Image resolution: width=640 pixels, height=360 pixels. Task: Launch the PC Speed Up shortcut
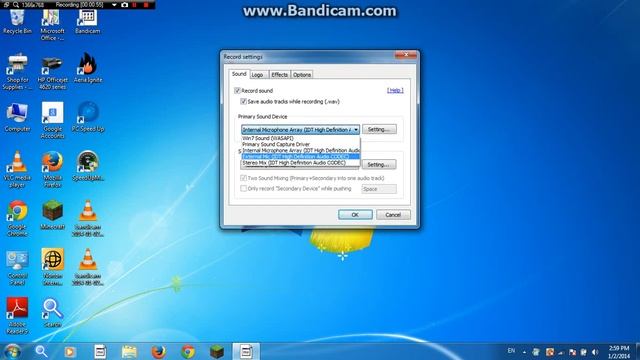[x=88, y=118]
